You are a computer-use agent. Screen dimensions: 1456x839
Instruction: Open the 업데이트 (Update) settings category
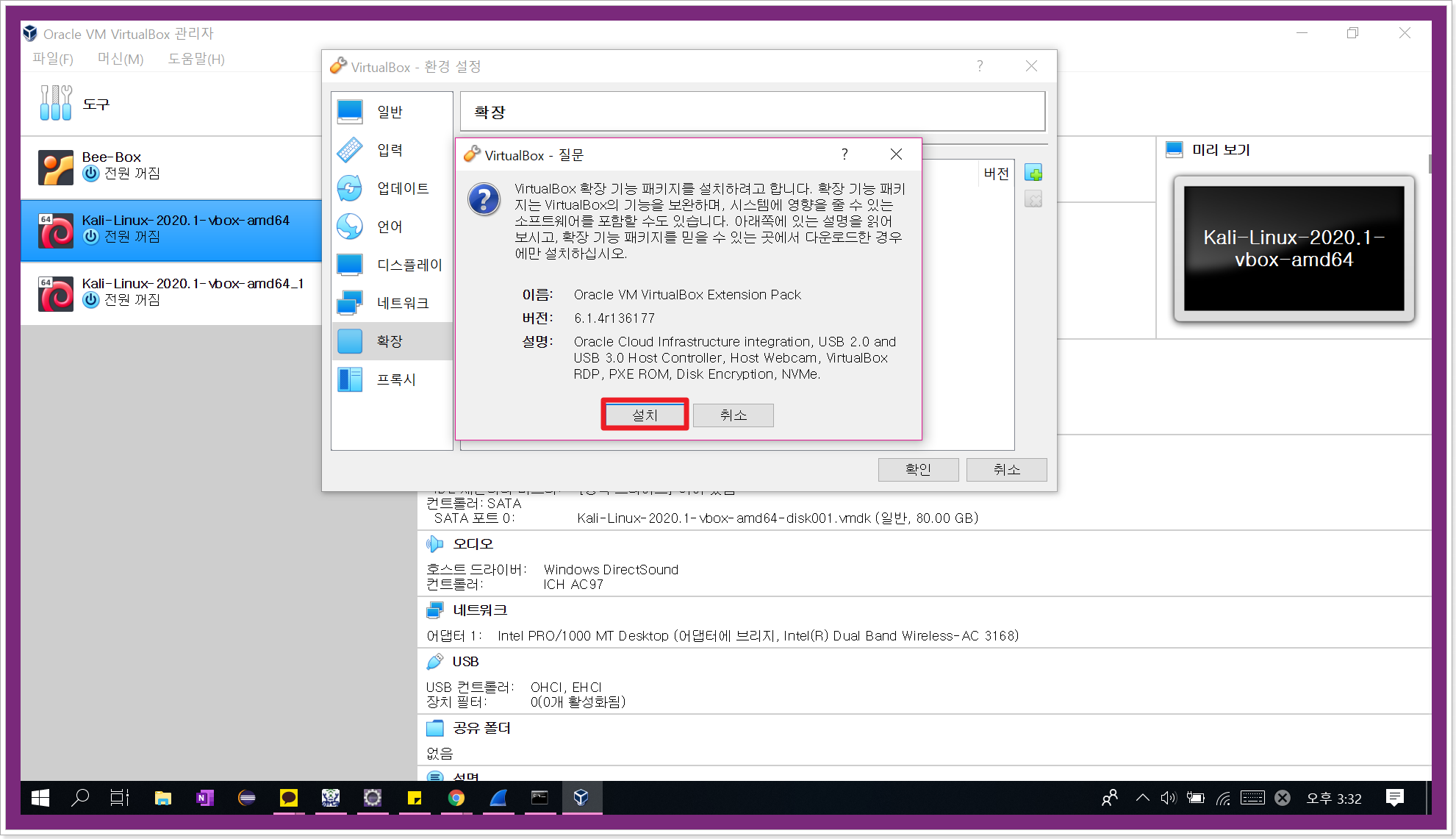(402, 188)
